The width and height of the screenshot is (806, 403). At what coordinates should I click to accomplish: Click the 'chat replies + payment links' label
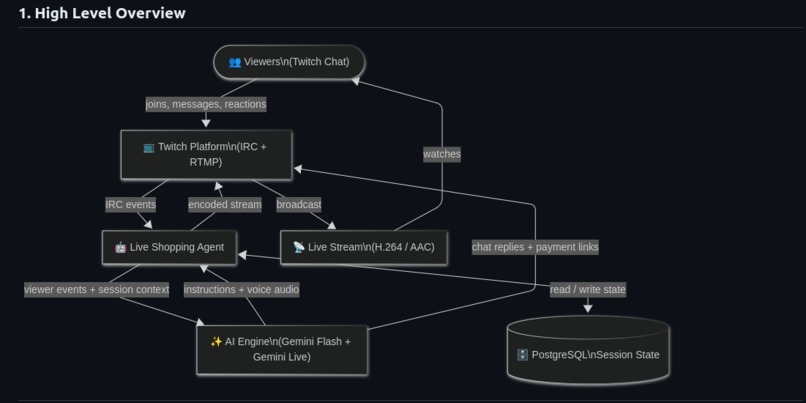(535, 247)
